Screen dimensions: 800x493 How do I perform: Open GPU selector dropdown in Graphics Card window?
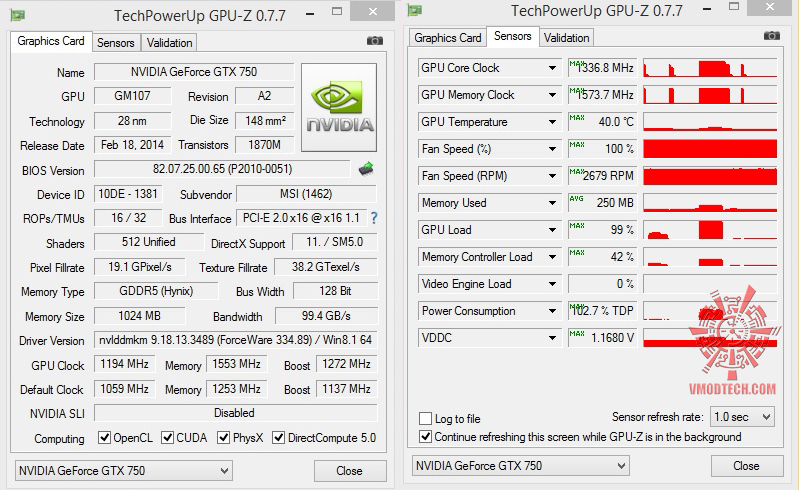click(x=124, y=471)
